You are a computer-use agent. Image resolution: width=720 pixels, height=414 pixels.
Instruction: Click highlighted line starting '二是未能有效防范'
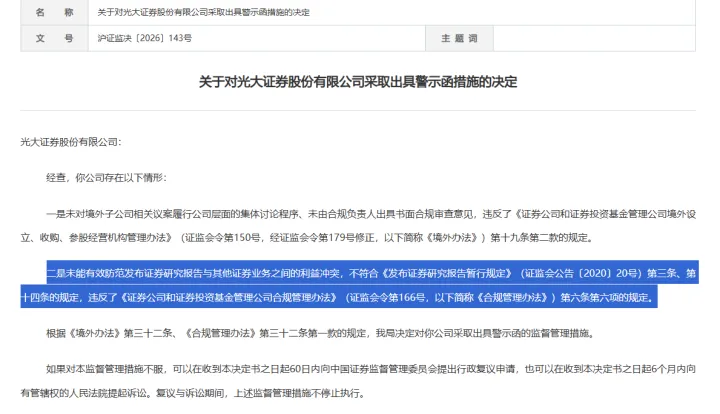(372, 274)
